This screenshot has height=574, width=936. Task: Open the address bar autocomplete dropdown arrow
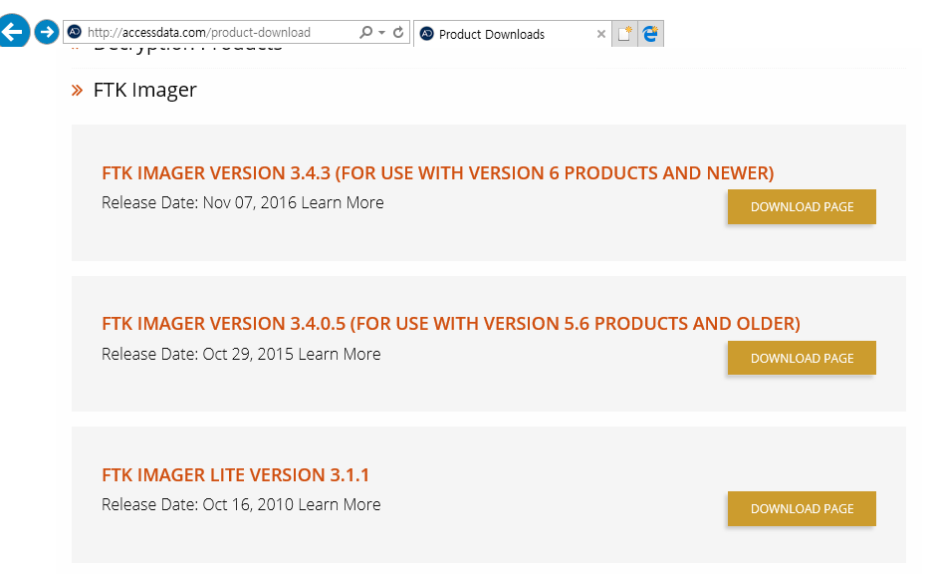point(382,33)
